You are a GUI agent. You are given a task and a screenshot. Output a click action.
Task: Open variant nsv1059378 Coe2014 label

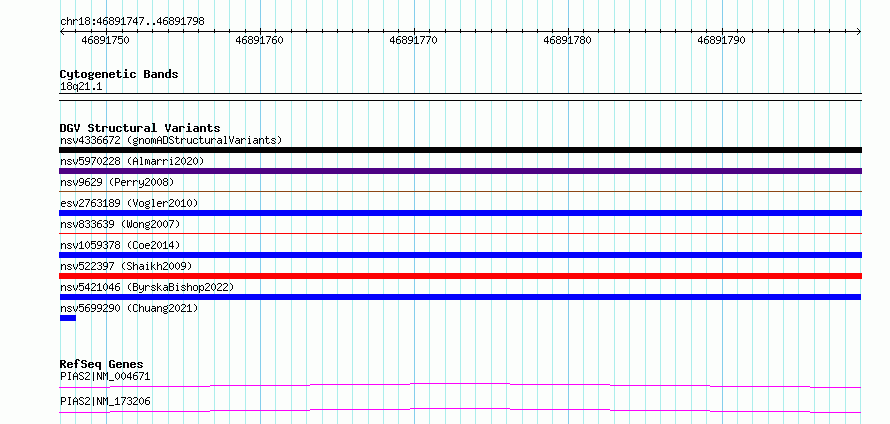coord(120,245)
